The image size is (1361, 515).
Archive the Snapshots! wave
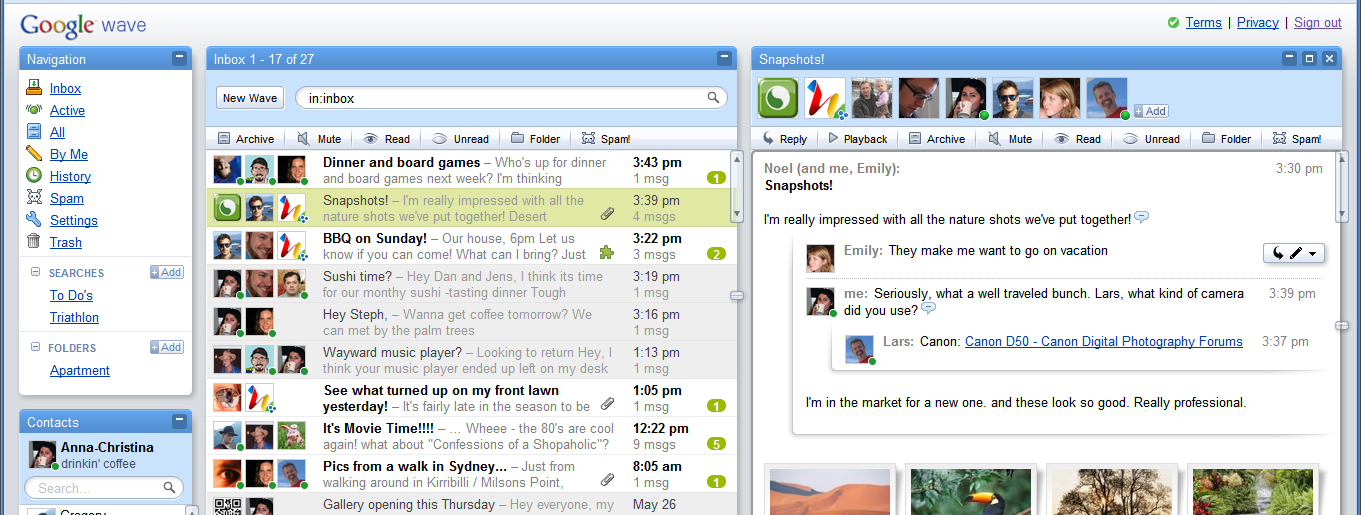click(936, 139)
